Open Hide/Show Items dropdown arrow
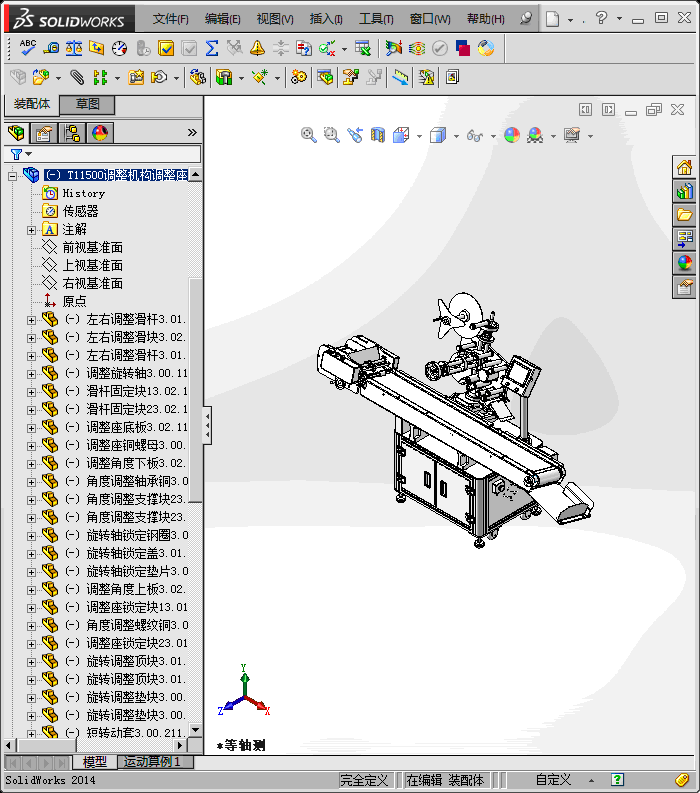 (x=493, y=136)
